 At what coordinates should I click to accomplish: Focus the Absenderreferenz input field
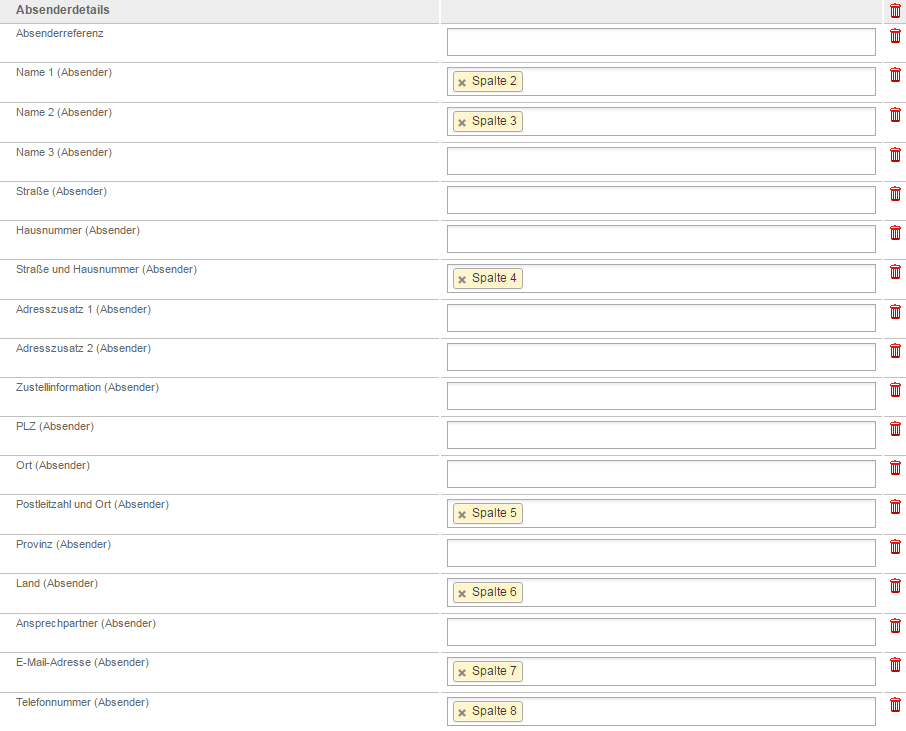tap(661, 42)
